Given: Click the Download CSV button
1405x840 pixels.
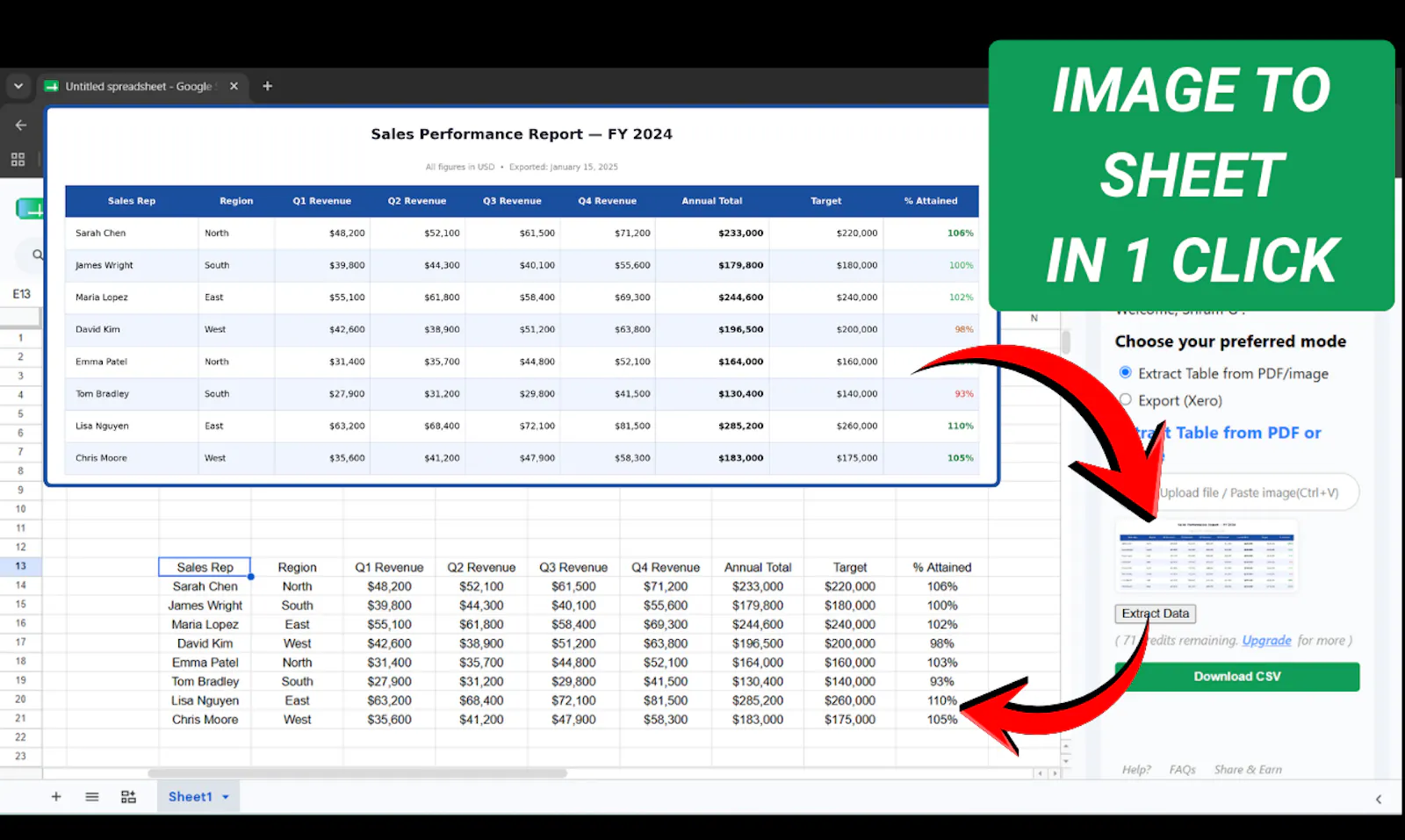Looking at the screenshot, I should point(1237,677).
